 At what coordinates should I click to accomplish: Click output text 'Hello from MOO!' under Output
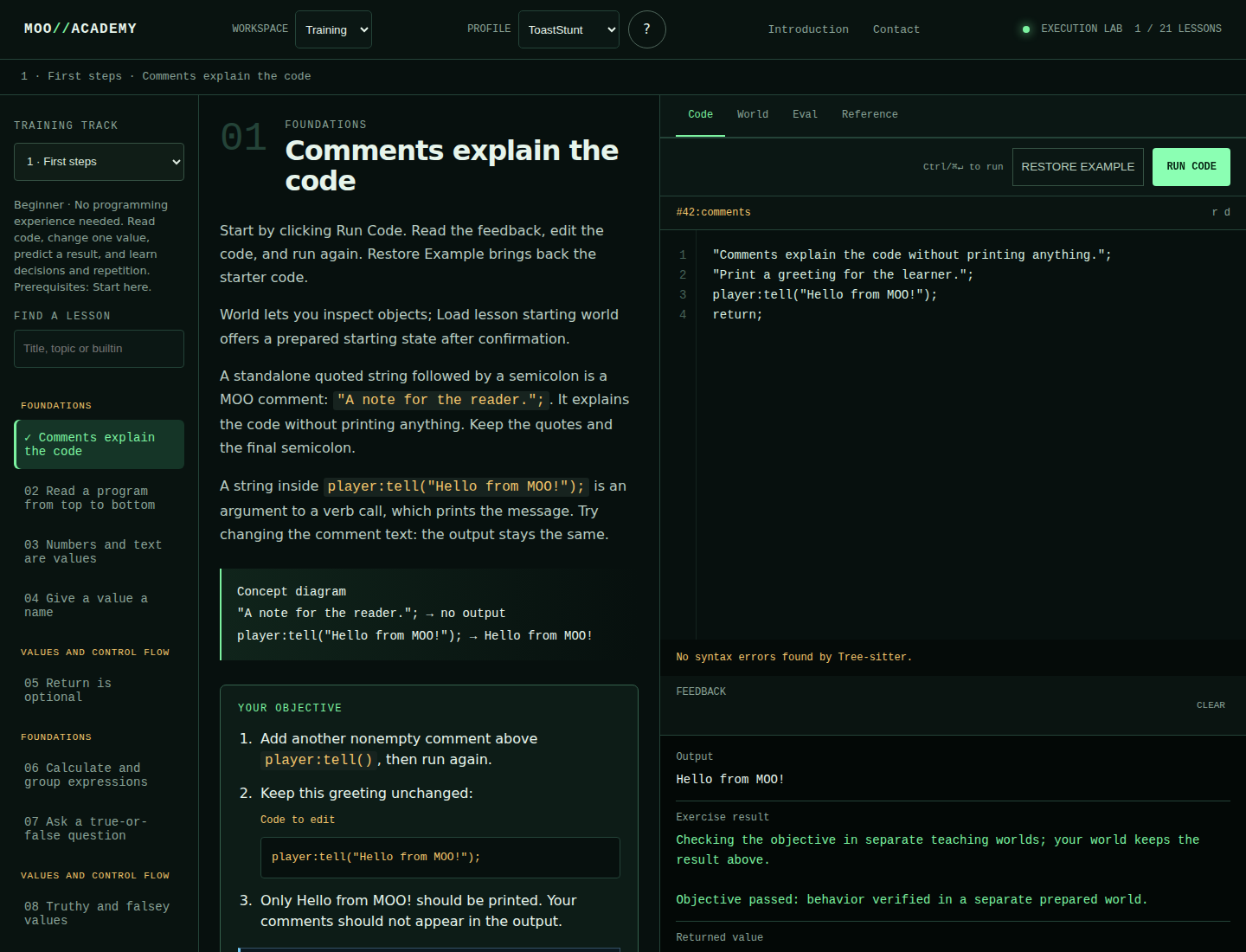[730, 780]
